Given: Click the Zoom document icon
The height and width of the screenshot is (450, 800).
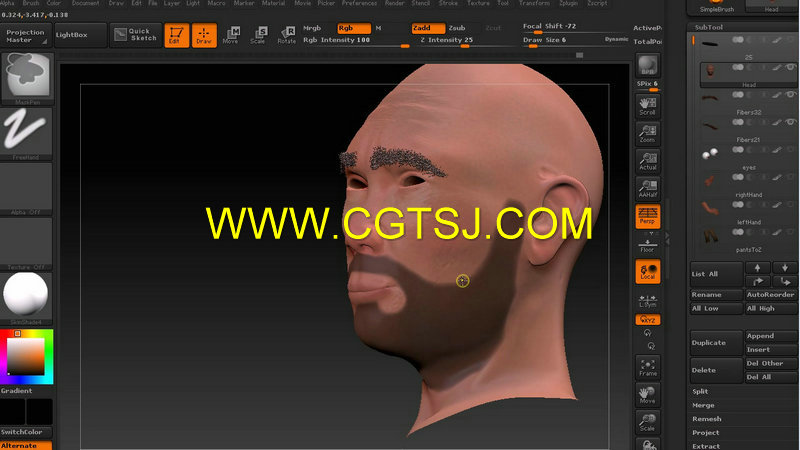Looking at the screenshot, I should point(648,134).
